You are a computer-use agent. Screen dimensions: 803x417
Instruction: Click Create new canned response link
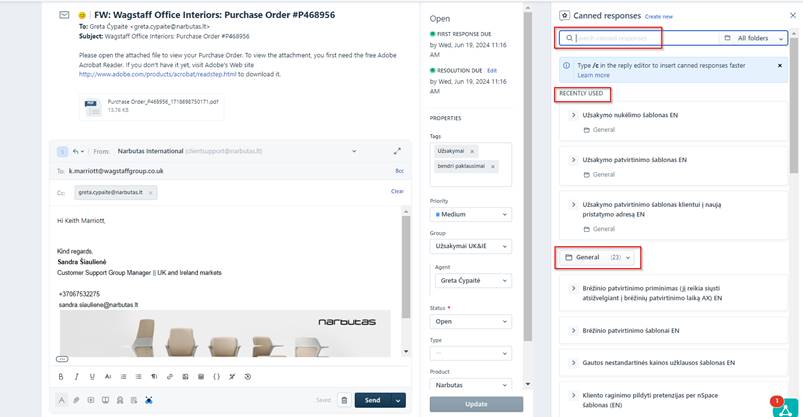tap(659, 16)
